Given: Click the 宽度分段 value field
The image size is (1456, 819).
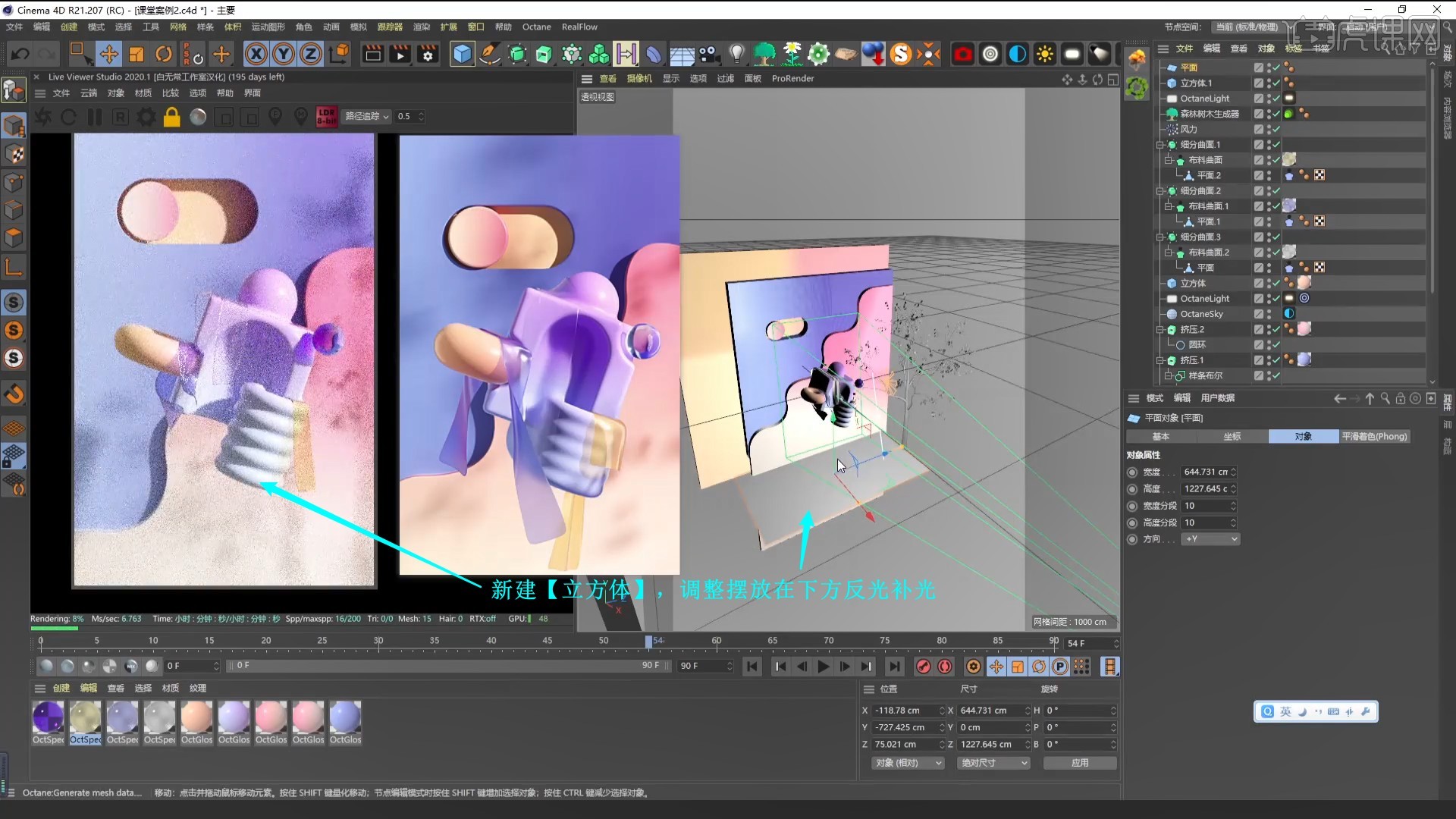Looking at the screenshot, I should [x=1206, y=506].
